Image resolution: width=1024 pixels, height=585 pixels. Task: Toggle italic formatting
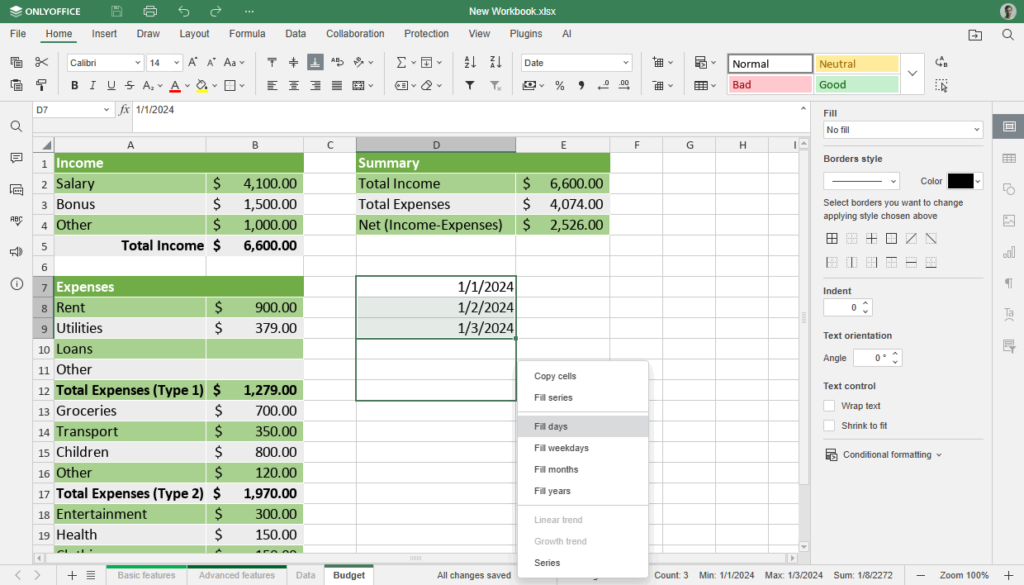tap(93, 85)
